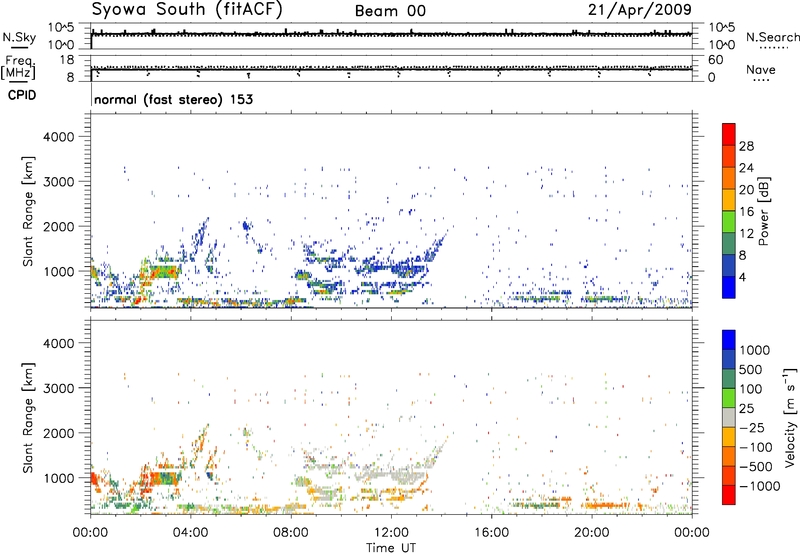Click the left '18' frequency axis value
Viewport: 800px width, 554px height.
tap(67, 60)
